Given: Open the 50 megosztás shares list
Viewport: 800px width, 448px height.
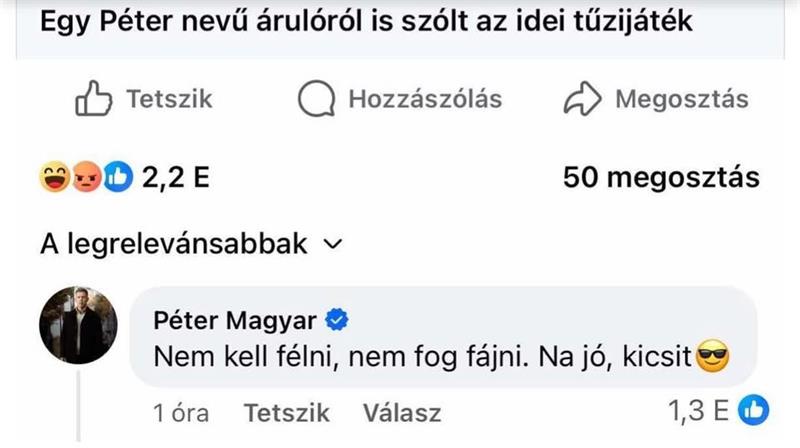Looking at the screenshot, I should tap(660, 179).
